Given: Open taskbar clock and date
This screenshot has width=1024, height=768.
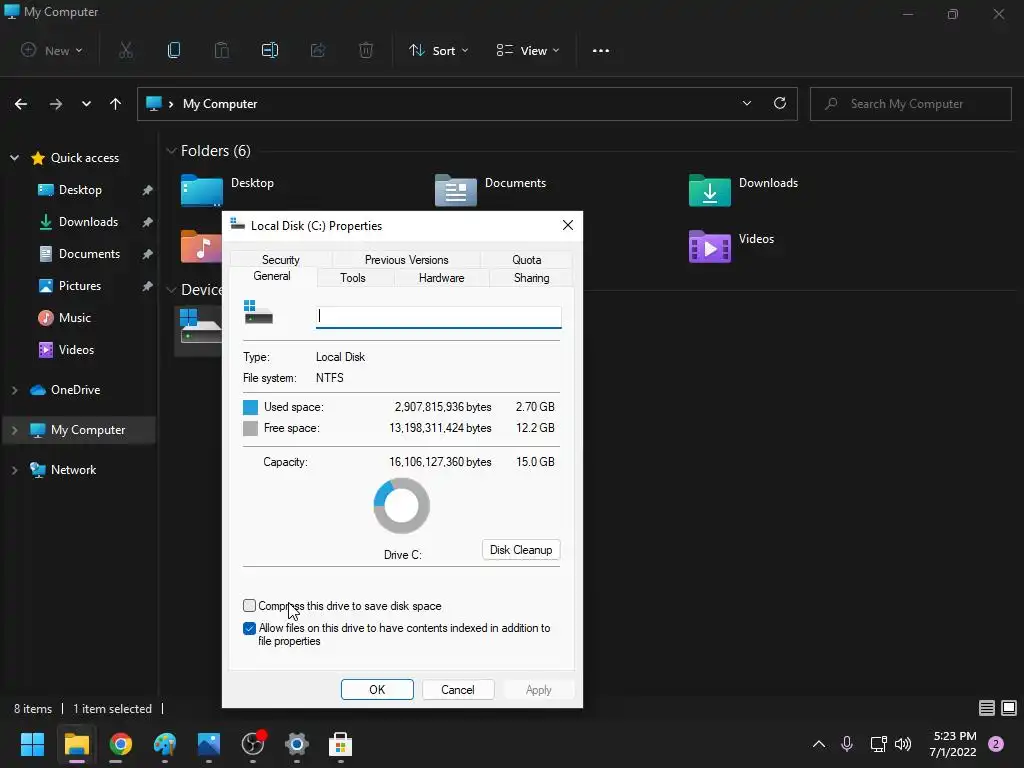Looking at the screenshot, I should 953,744.
